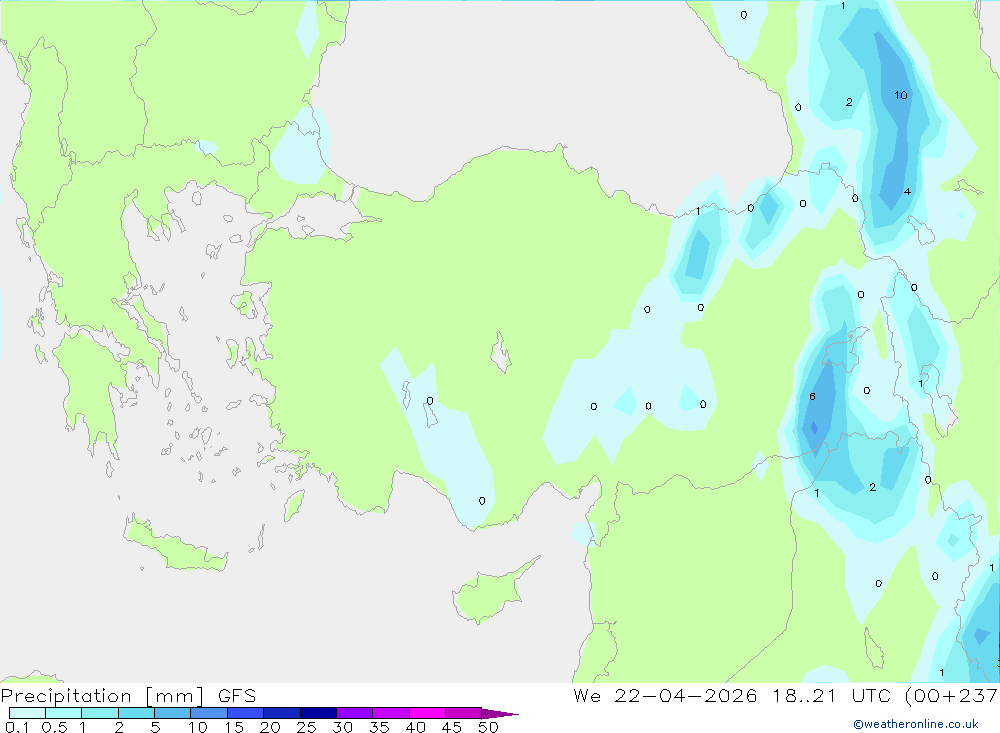The width and height of the screenshot is (1000, 733).
Task: Select the 40–45 mm magenta legend swatch
Action: pyautogui.click(x=427, y=713)
